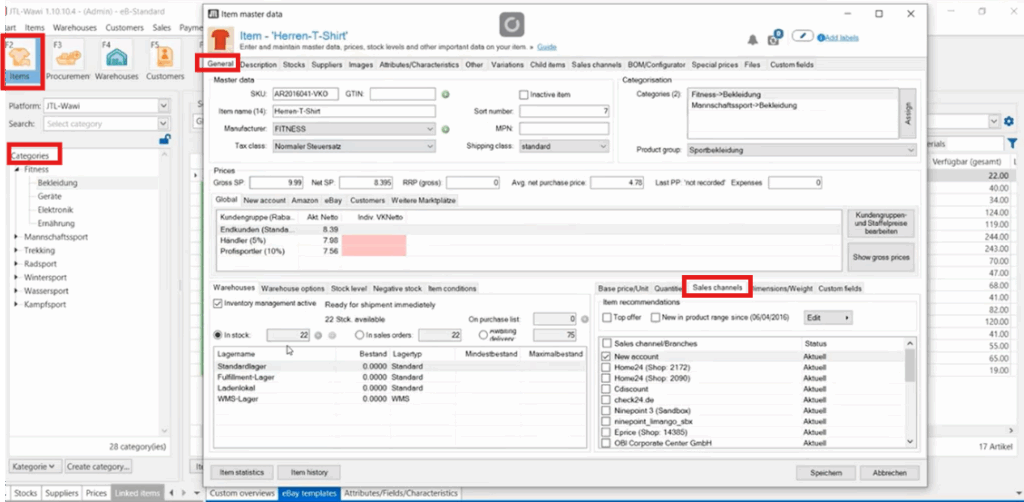Check Home24 (Shop: 2172) channel
The height and width of the screenshot is (502, 1024).
(606, 368)
